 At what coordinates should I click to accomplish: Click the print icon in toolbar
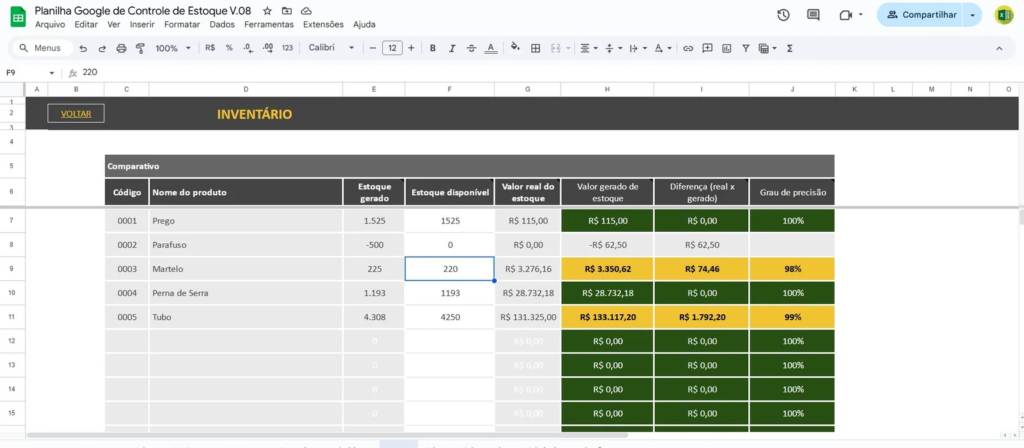pos(121,48)
